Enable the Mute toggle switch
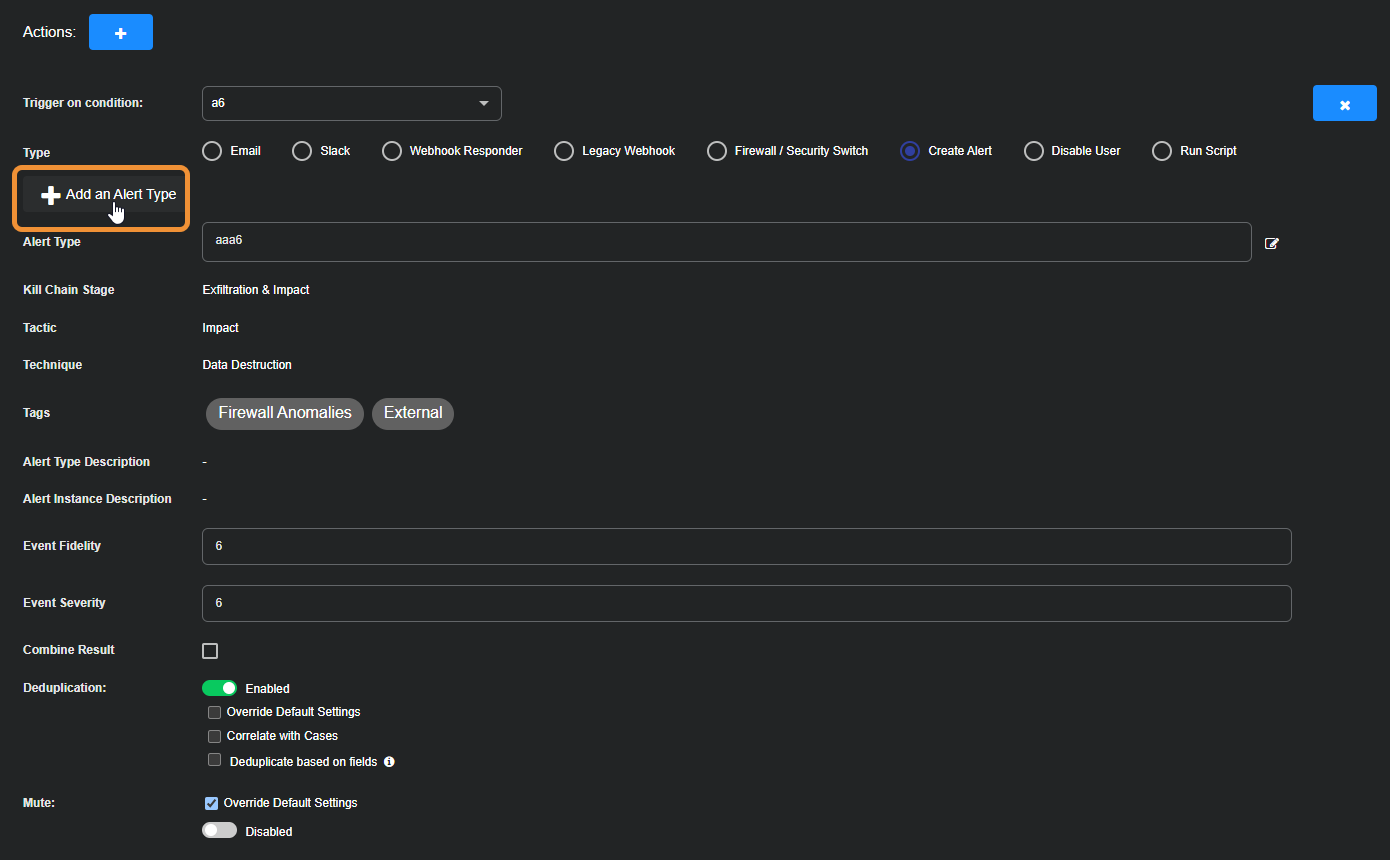Viewport: 1390px width, 860px height. tap(219, 831)
